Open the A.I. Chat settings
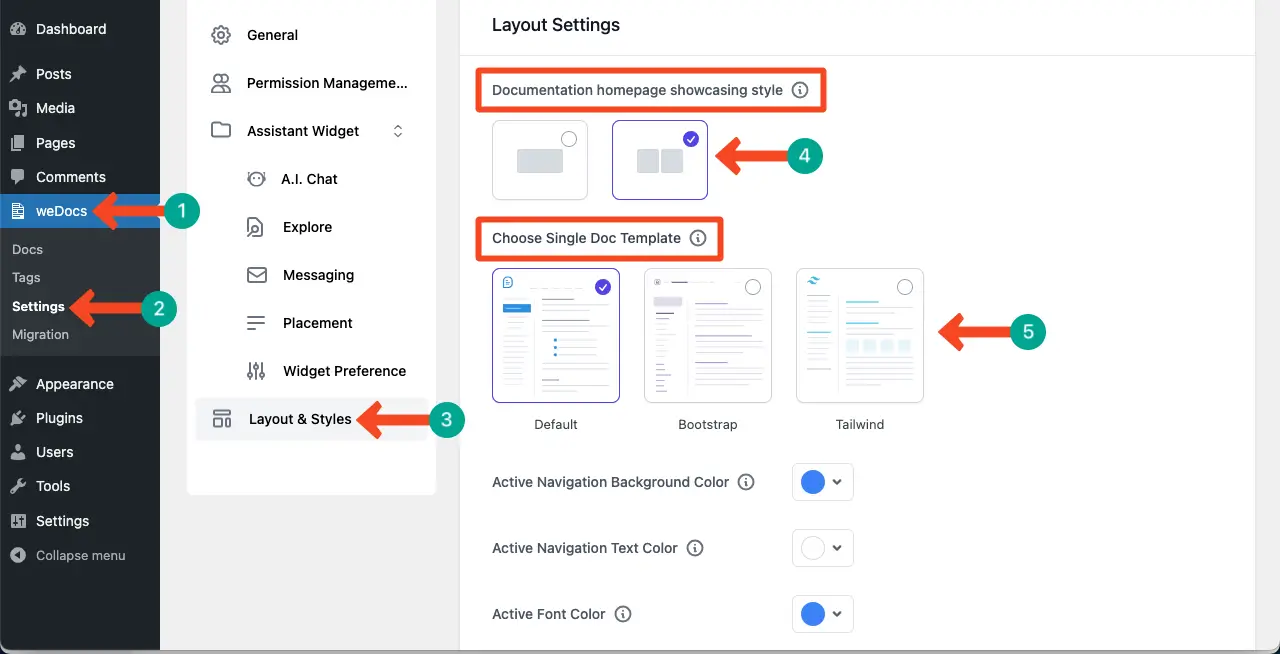Viewport: 1280px width, 654px height. coord(311,179)
